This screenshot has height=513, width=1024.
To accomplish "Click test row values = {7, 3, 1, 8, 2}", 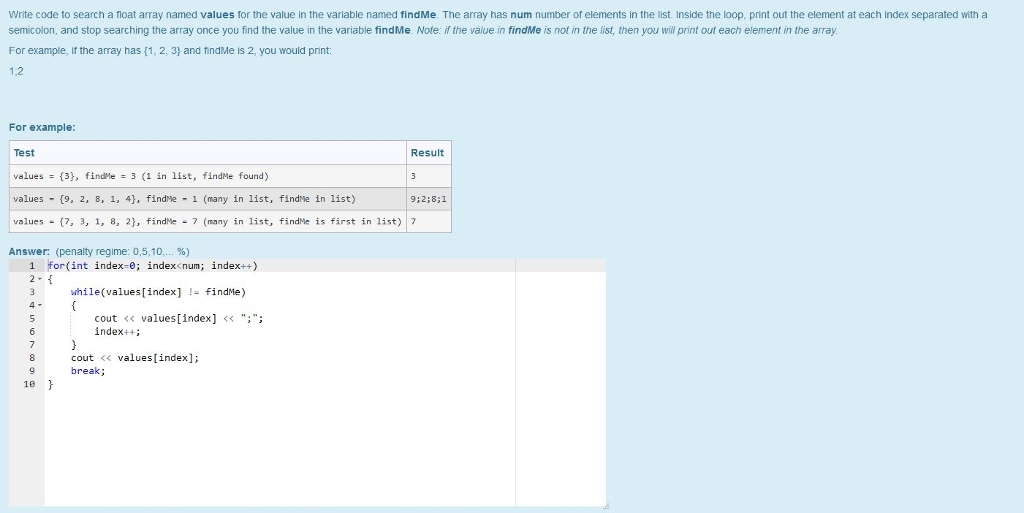I will [208, 222].
